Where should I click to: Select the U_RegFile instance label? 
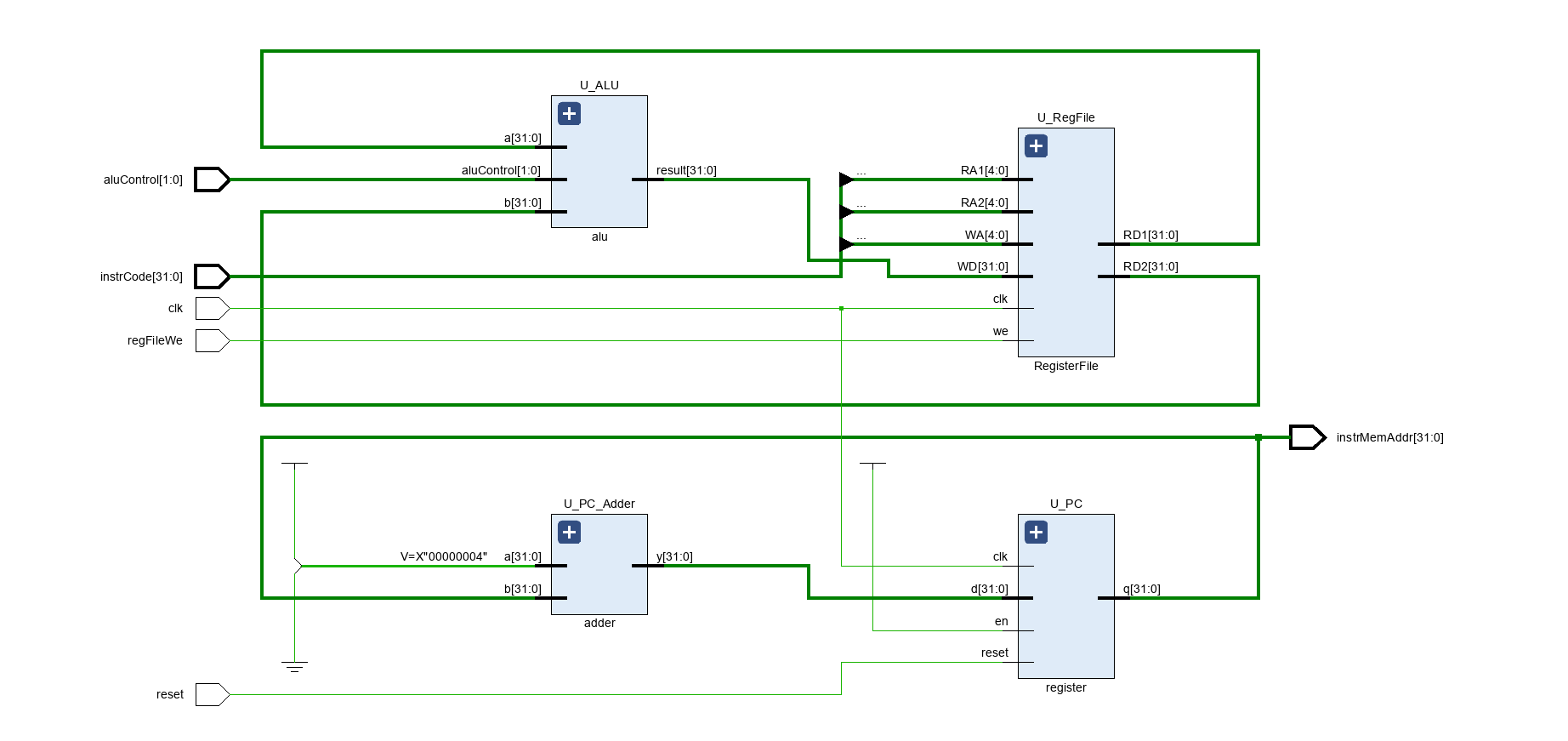(1066, 117)
